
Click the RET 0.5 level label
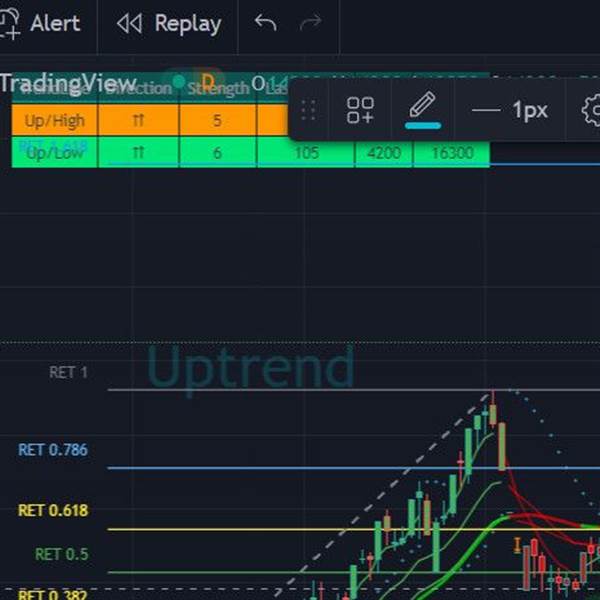[x=62, y=554]
